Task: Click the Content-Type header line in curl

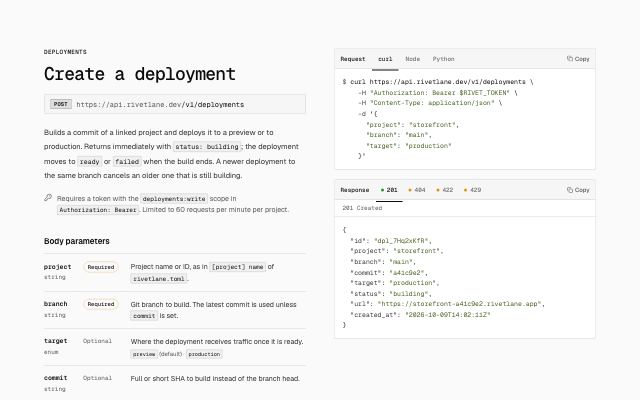Action: [x=430, y=103]
